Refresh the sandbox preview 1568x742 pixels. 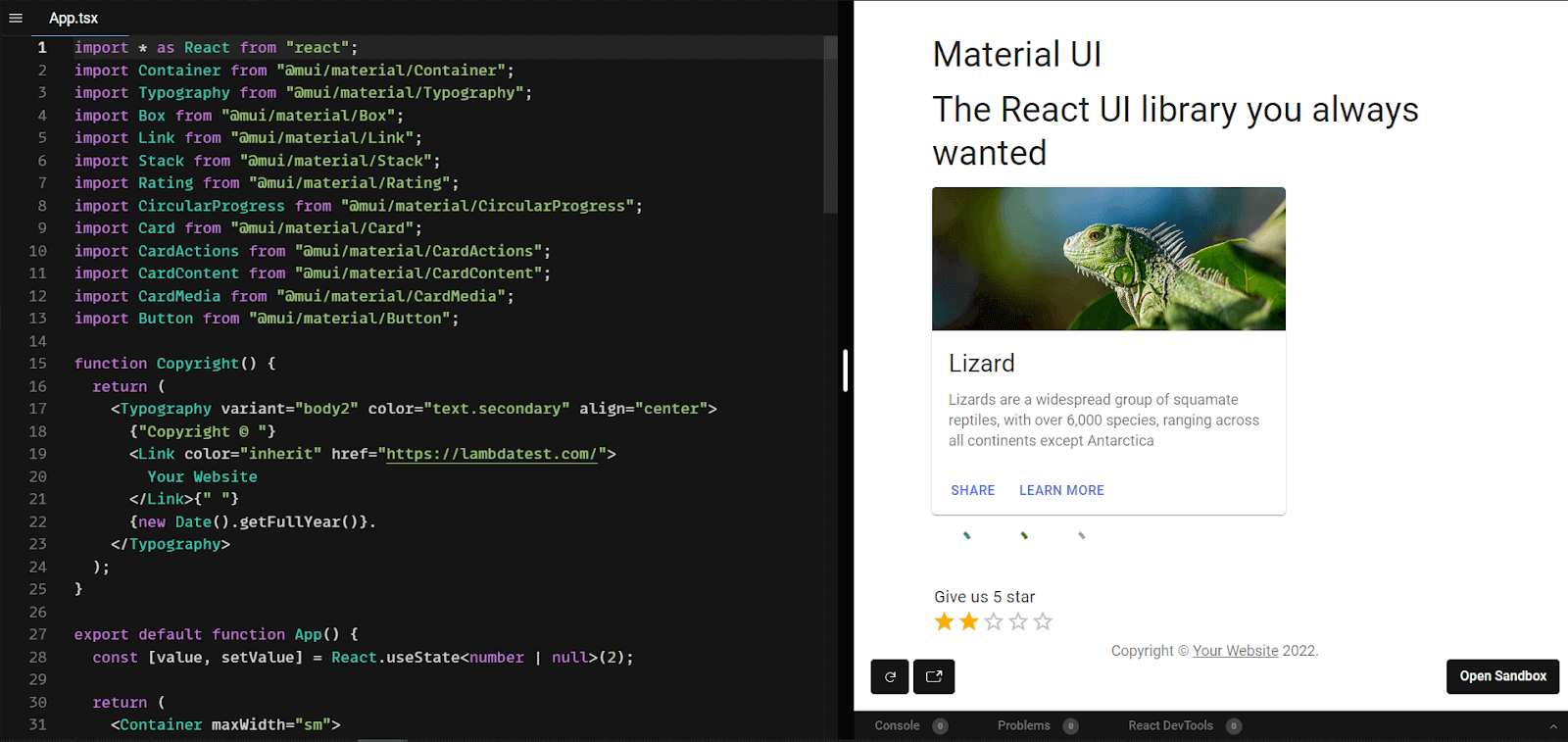tap(890, 676)
